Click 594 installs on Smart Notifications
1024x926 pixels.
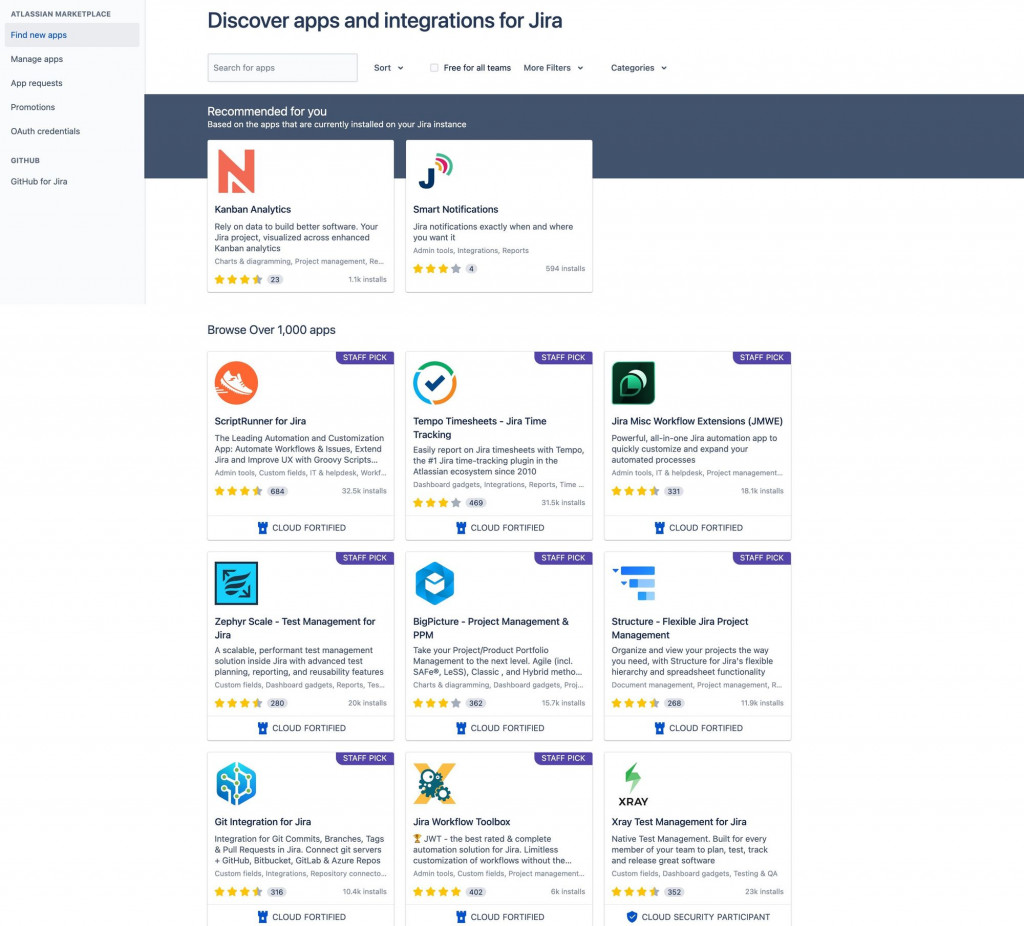click(565, 268)
